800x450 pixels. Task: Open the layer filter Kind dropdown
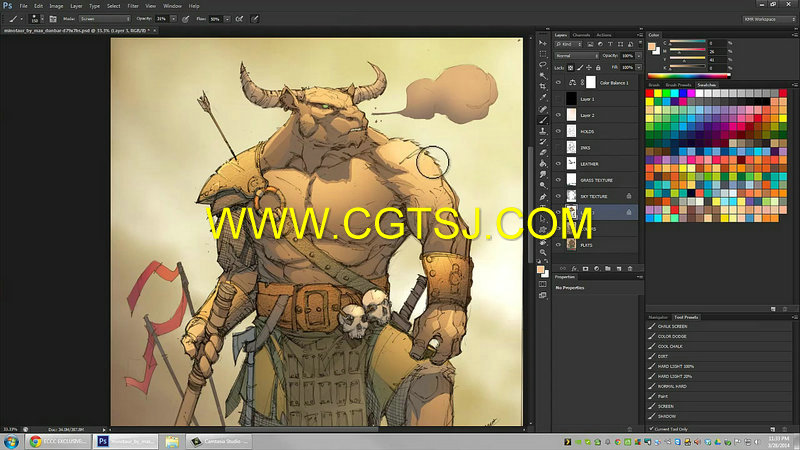click(x=569, y=44)
